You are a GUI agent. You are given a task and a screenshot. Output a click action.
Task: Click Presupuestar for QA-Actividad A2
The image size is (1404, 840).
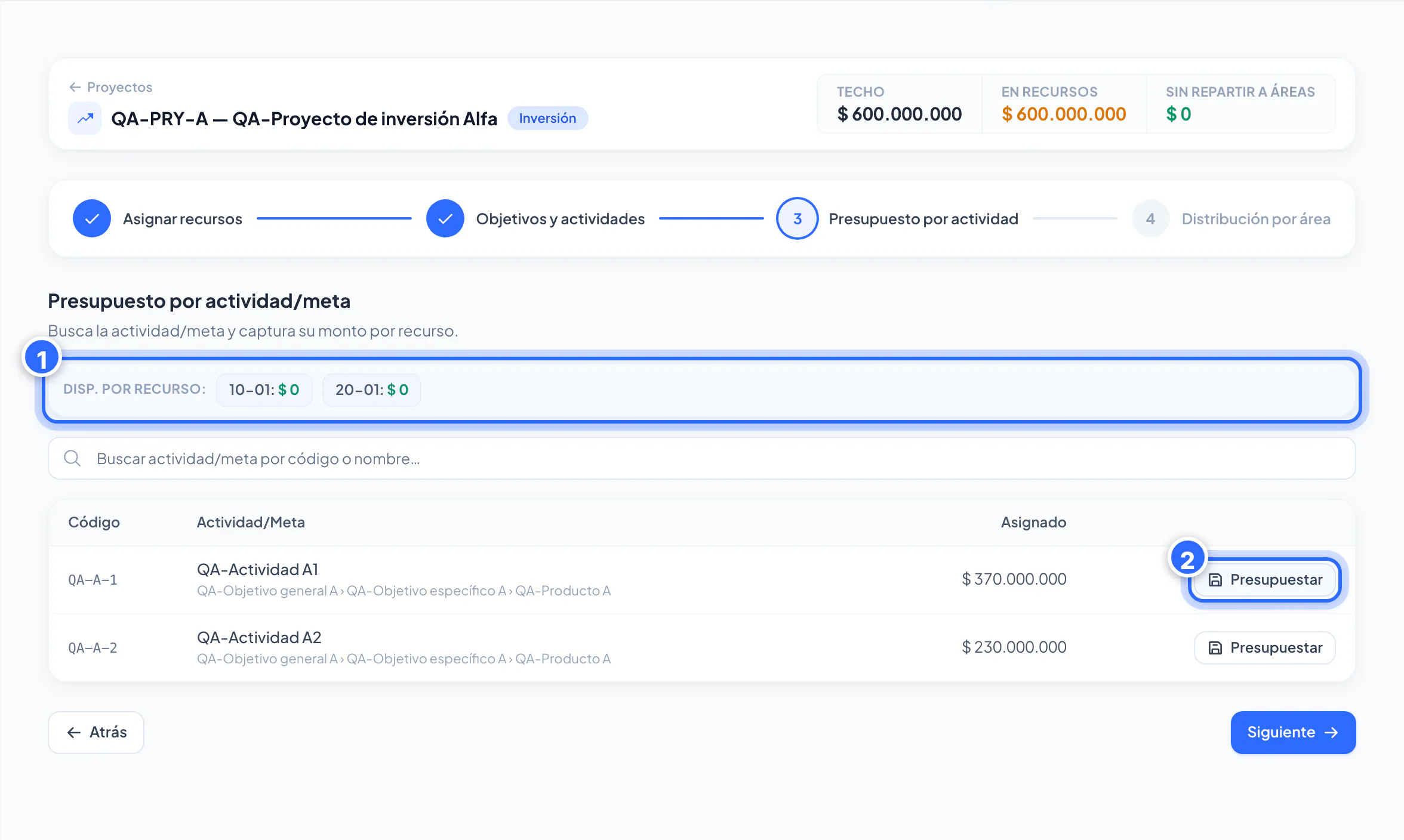(1265, 648)
